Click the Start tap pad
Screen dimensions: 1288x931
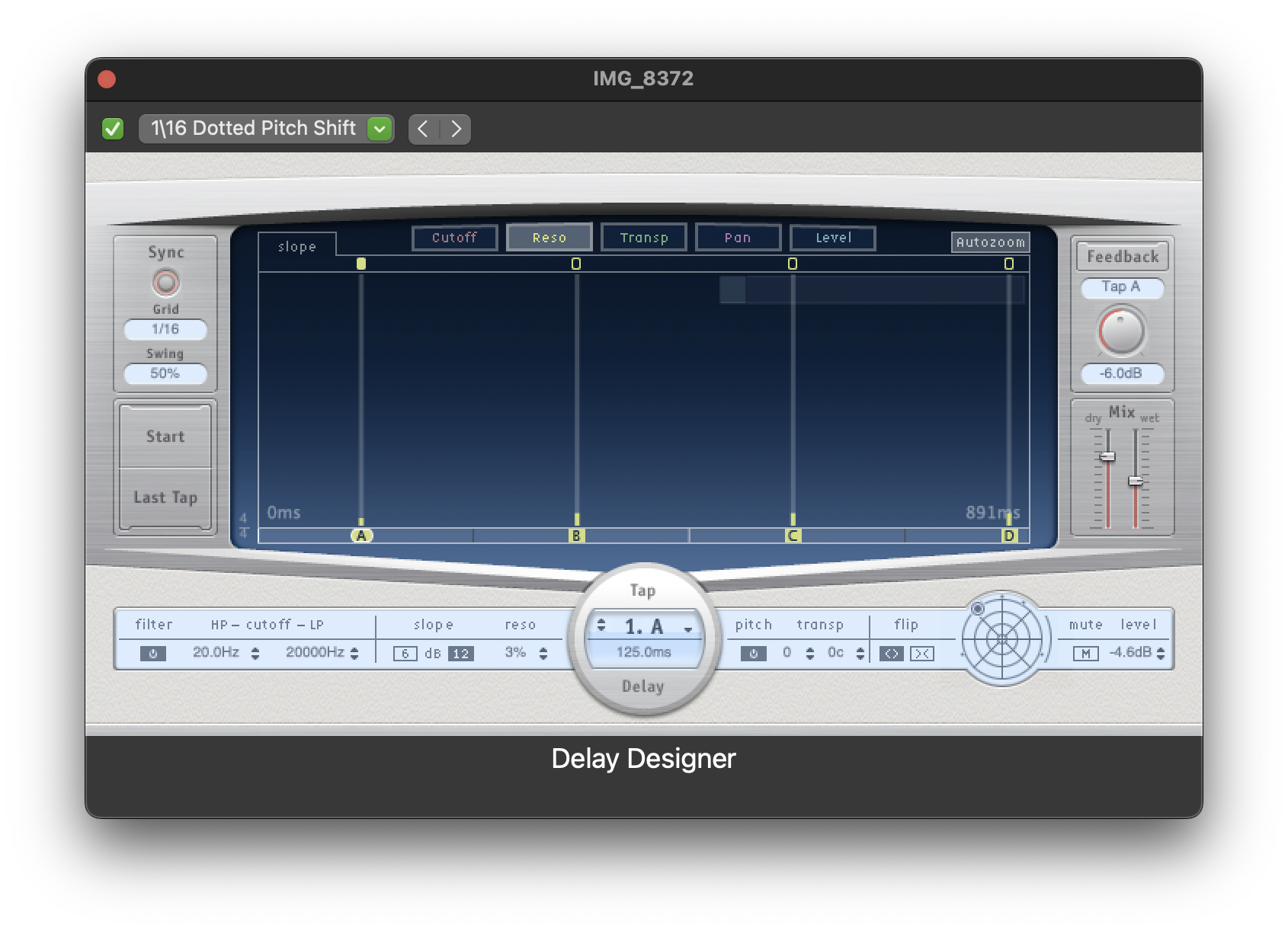165,437
